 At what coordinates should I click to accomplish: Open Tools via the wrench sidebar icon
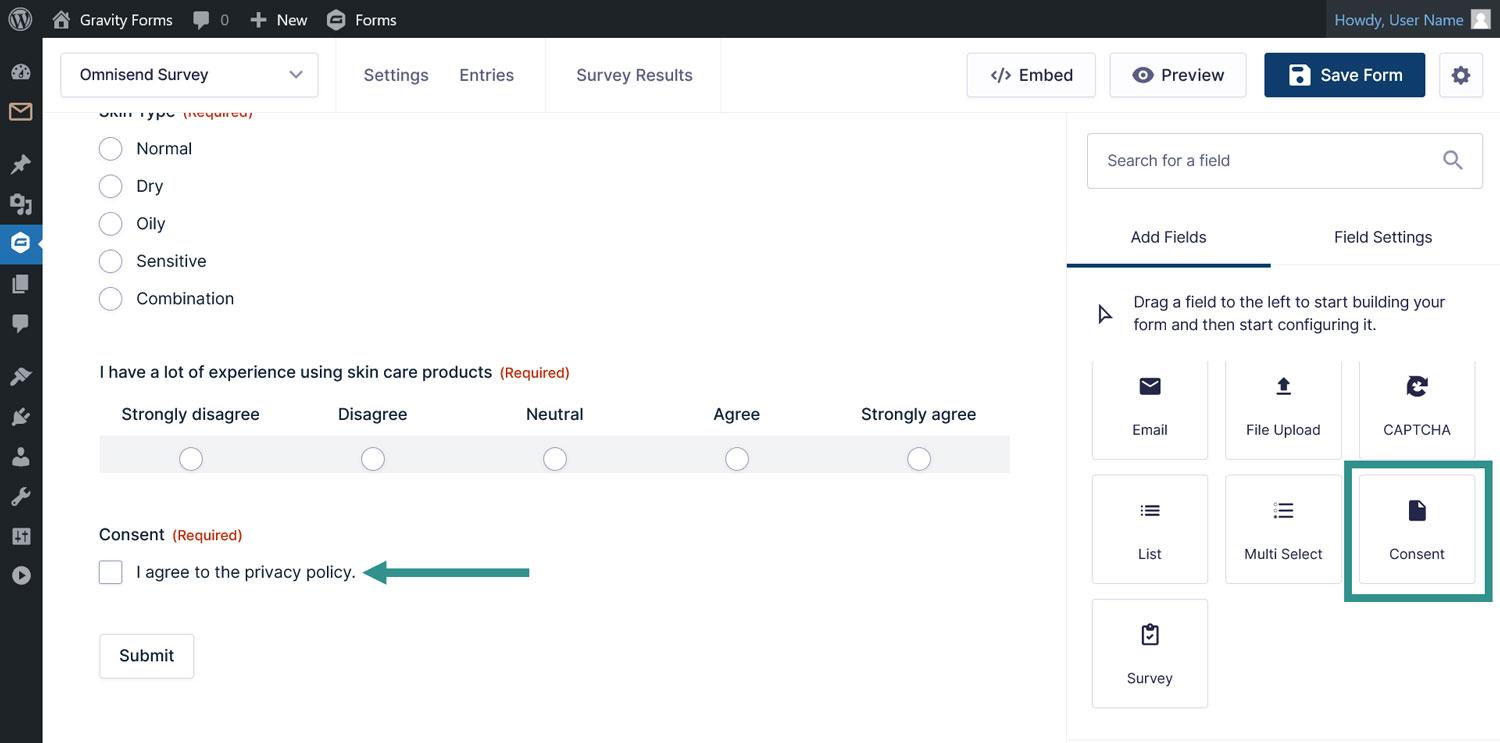click(x=21, y=496)
